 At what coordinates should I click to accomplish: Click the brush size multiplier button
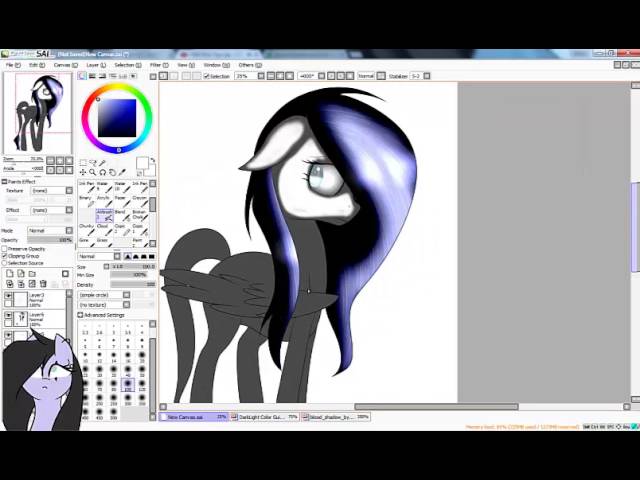click(x=107, y=267)
